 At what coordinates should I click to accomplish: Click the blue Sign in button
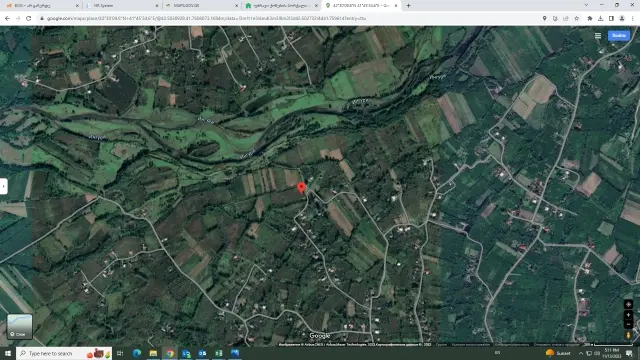(x=619, y=36)
